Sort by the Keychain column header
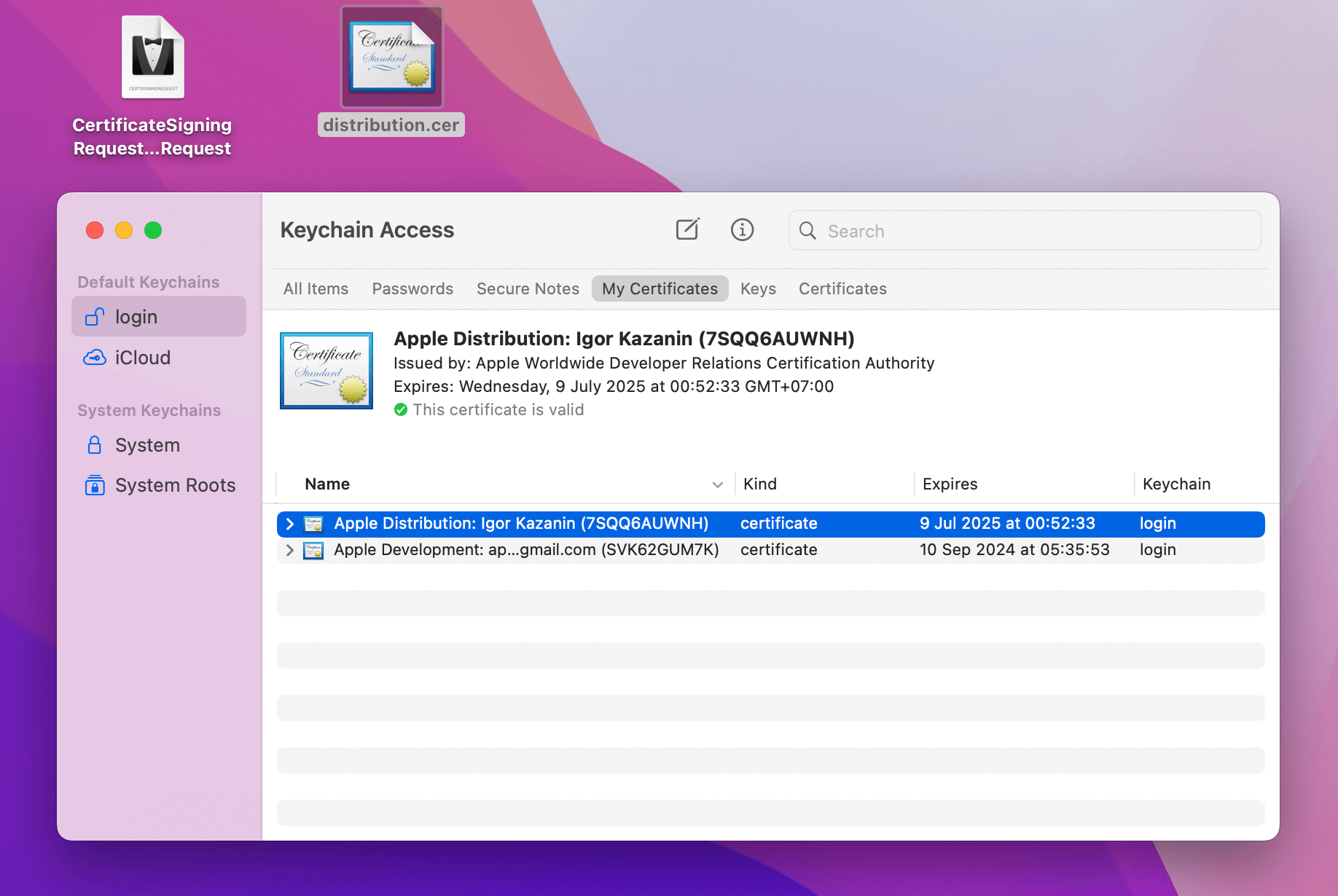The image size is (1338, 896). point(1176,484)
